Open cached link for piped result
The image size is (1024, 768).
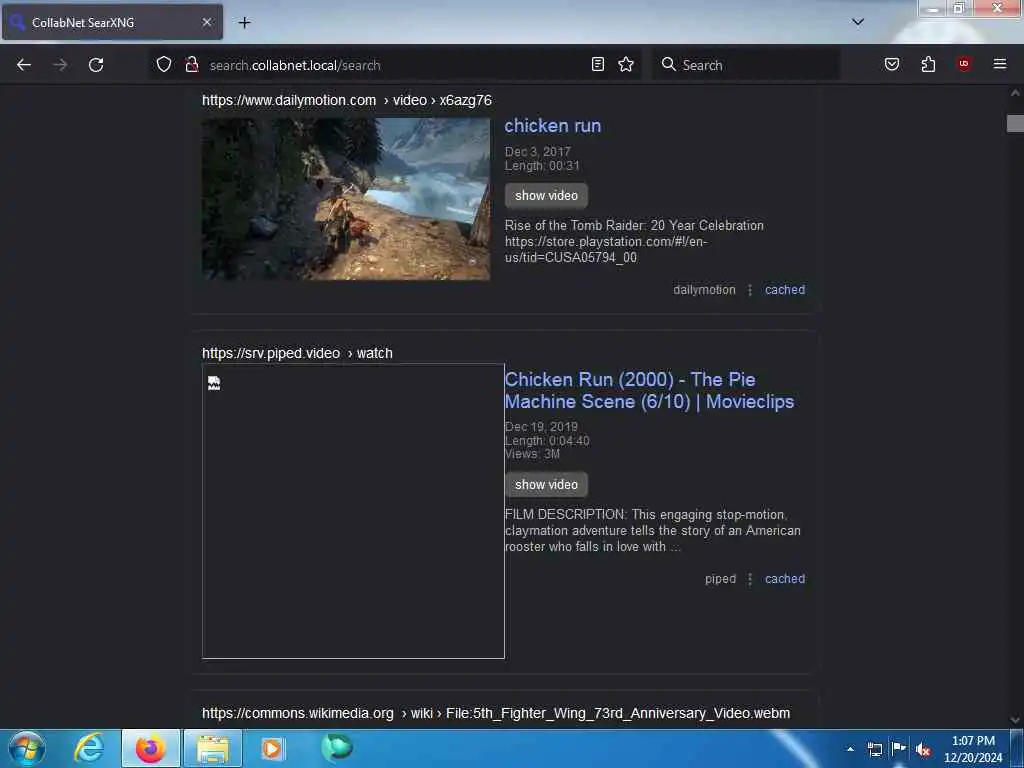[x=785, y=579]
